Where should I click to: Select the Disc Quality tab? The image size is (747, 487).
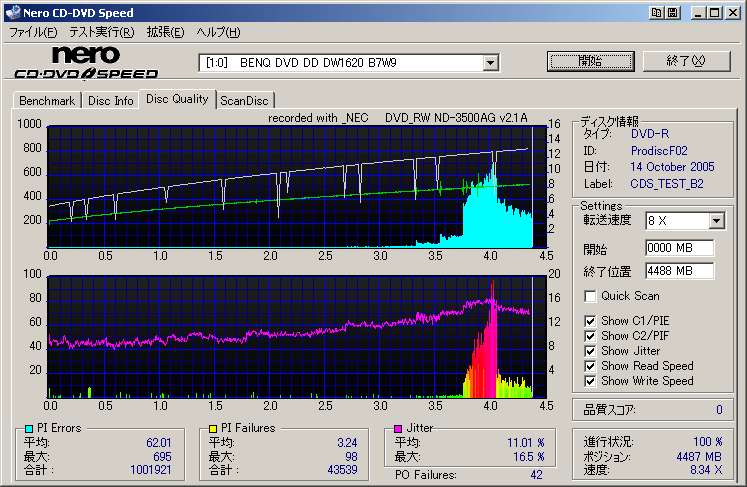(177, 99)
